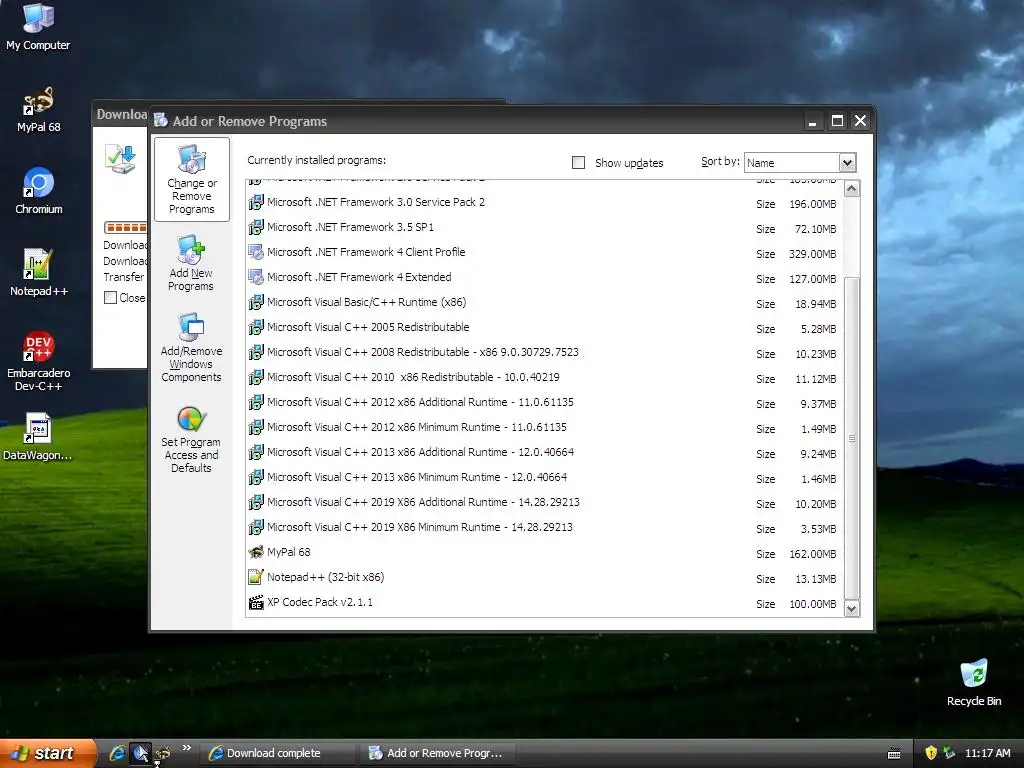Select Add New Programs sidebar icon

[191, 263]
